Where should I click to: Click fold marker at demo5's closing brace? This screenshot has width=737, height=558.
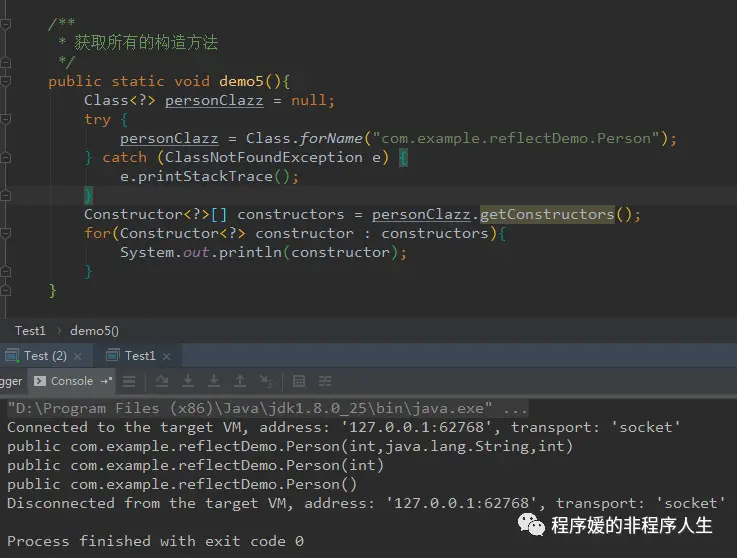[x=6, y=291]
